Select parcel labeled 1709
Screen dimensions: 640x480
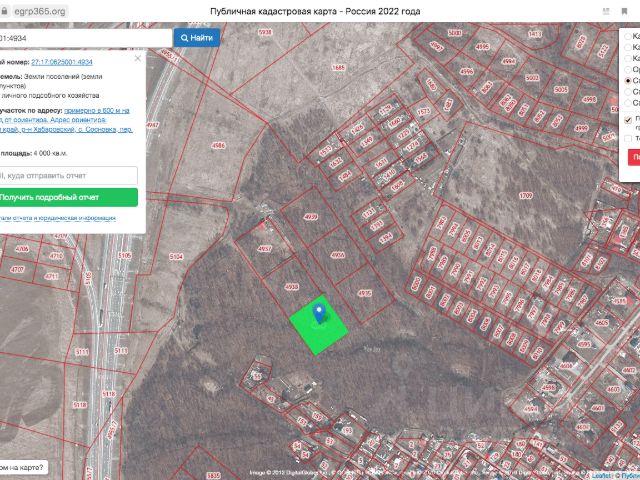pyautogui.click(x=526, y=196)
